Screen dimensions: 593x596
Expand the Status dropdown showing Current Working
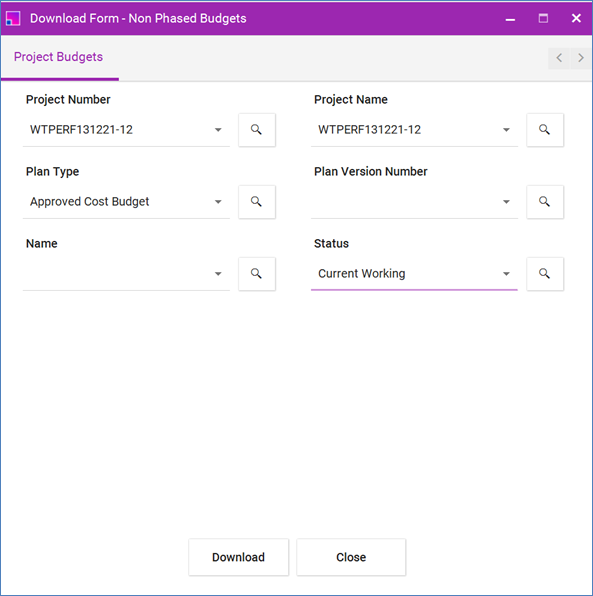tap(506, 274)
